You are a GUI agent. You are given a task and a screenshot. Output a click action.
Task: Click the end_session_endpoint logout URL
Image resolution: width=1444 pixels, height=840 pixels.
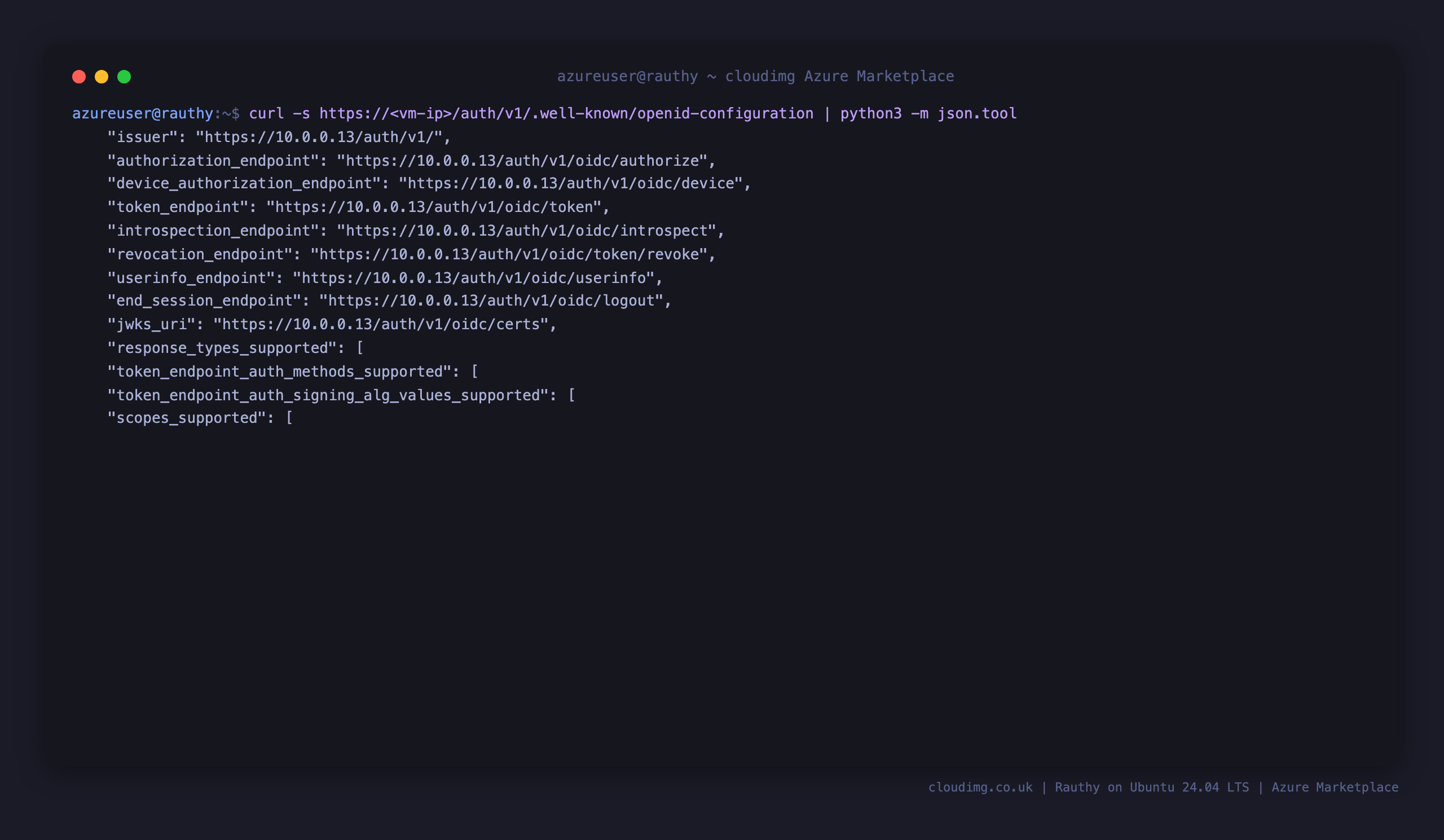coord(491,300)
